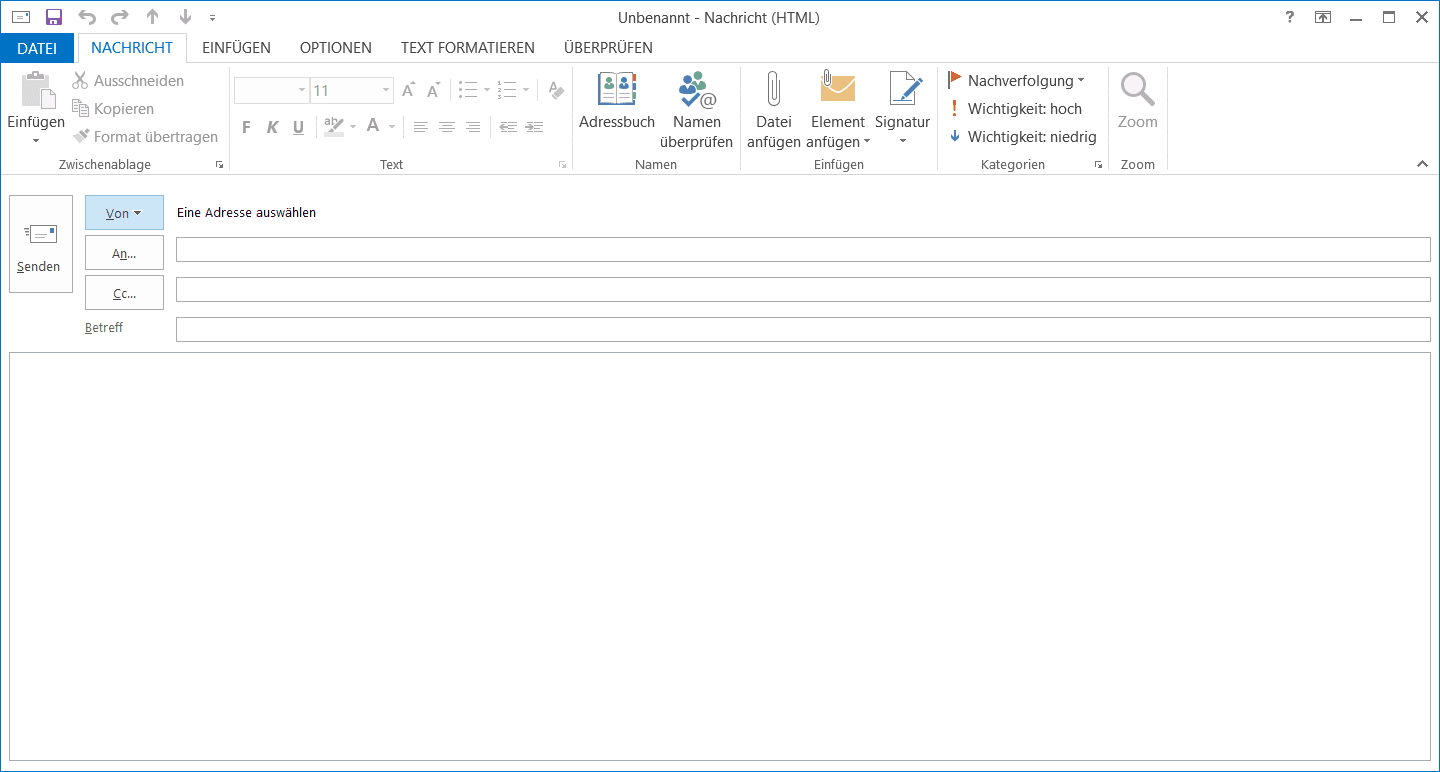This screenshot has height=772, width=1440.
Task: Toggle italic formatting
Action: coord(272,127)
